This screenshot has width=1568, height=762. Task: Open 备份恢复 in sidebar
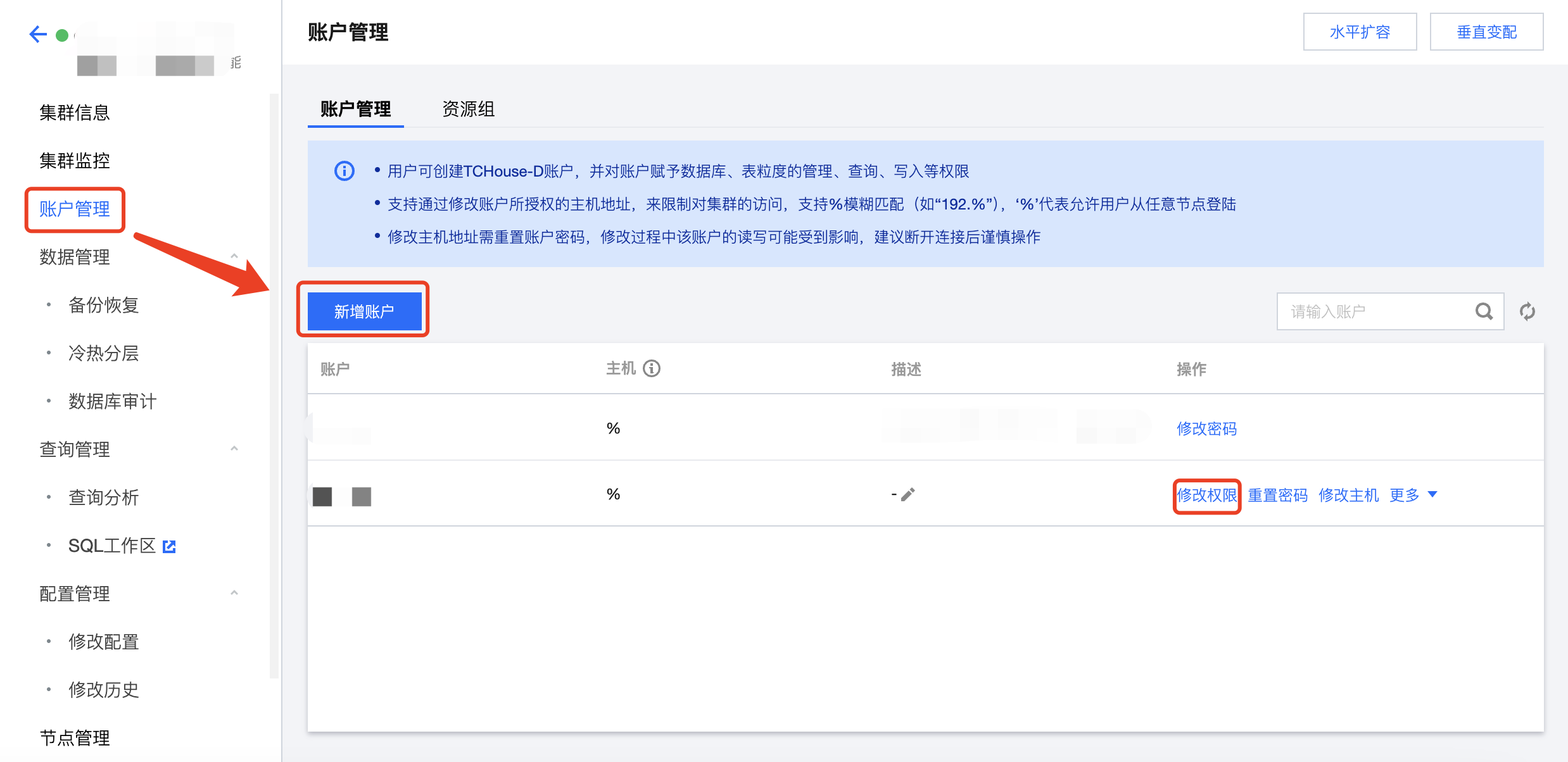103,305
